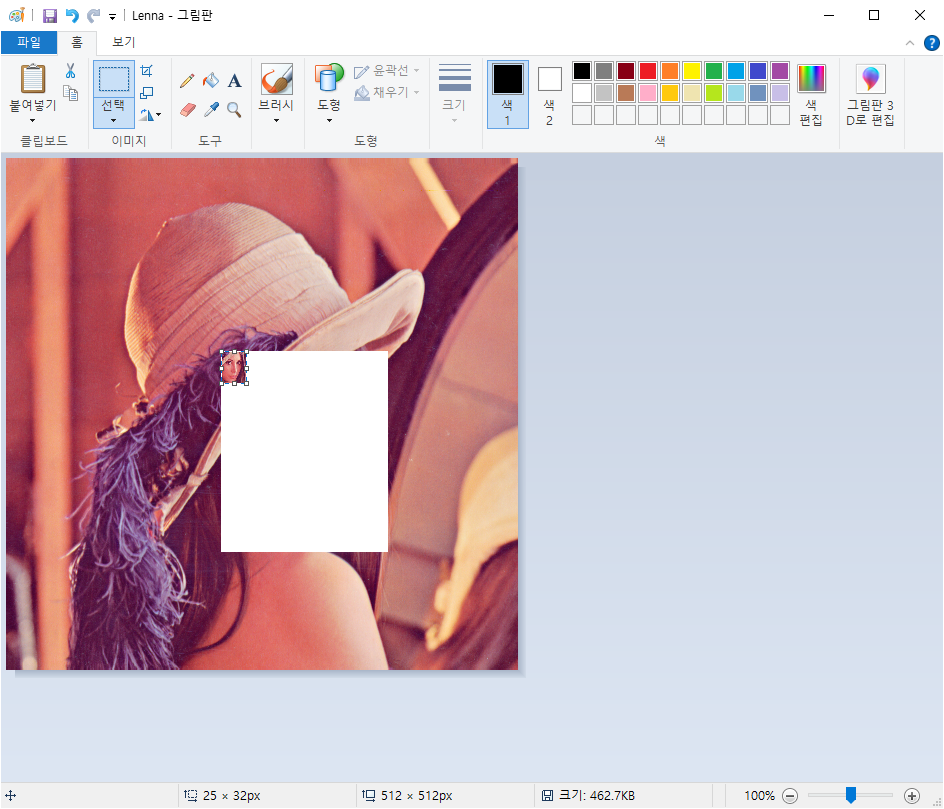The width and height of the screenshot is (944, 809).
Task: Pick the brown color swatch
Action: coord(626,93)
